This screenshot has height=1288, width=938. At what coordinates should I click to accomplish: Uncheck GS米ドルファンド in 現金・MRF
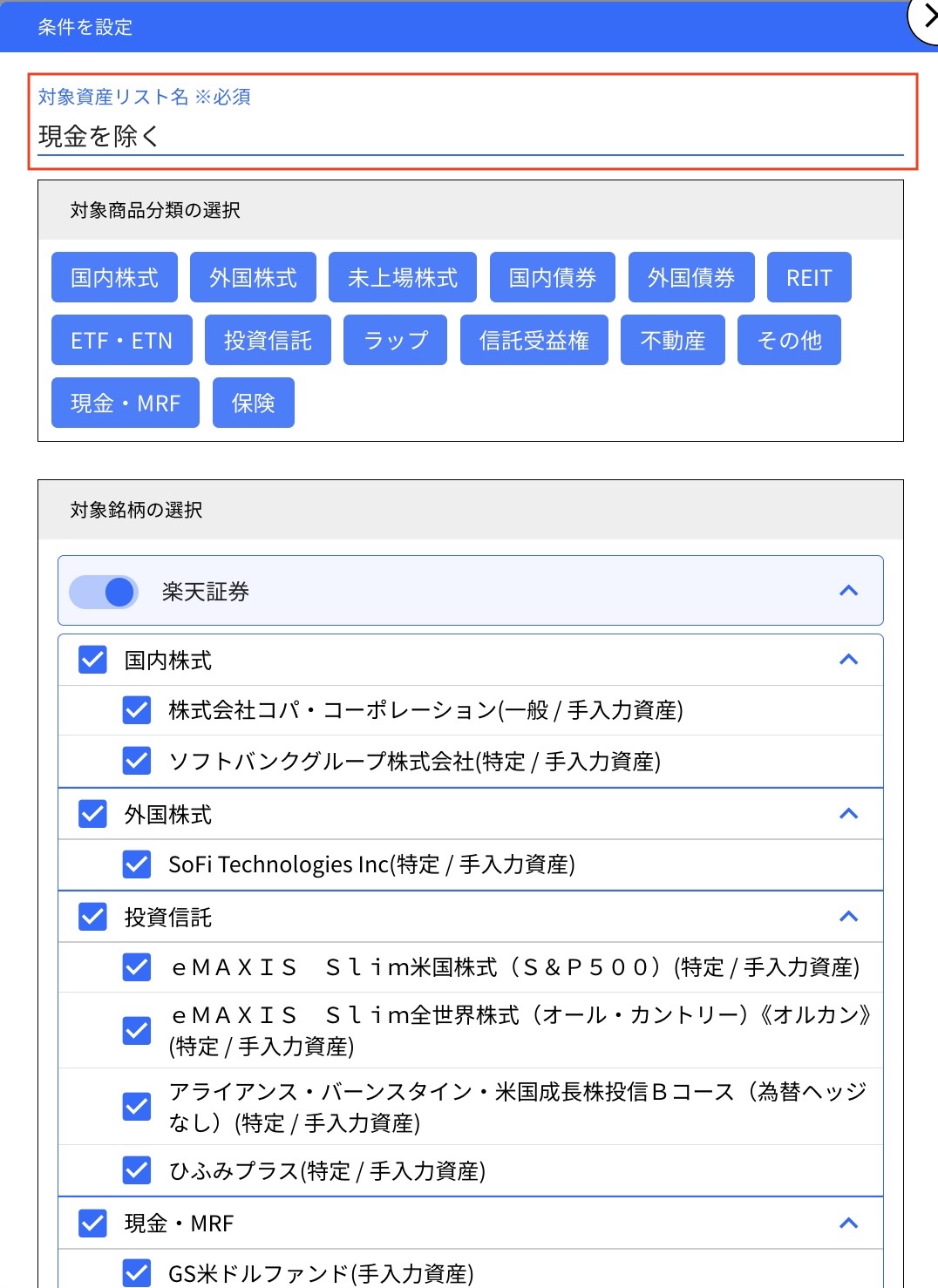[x=136, y=1274]
